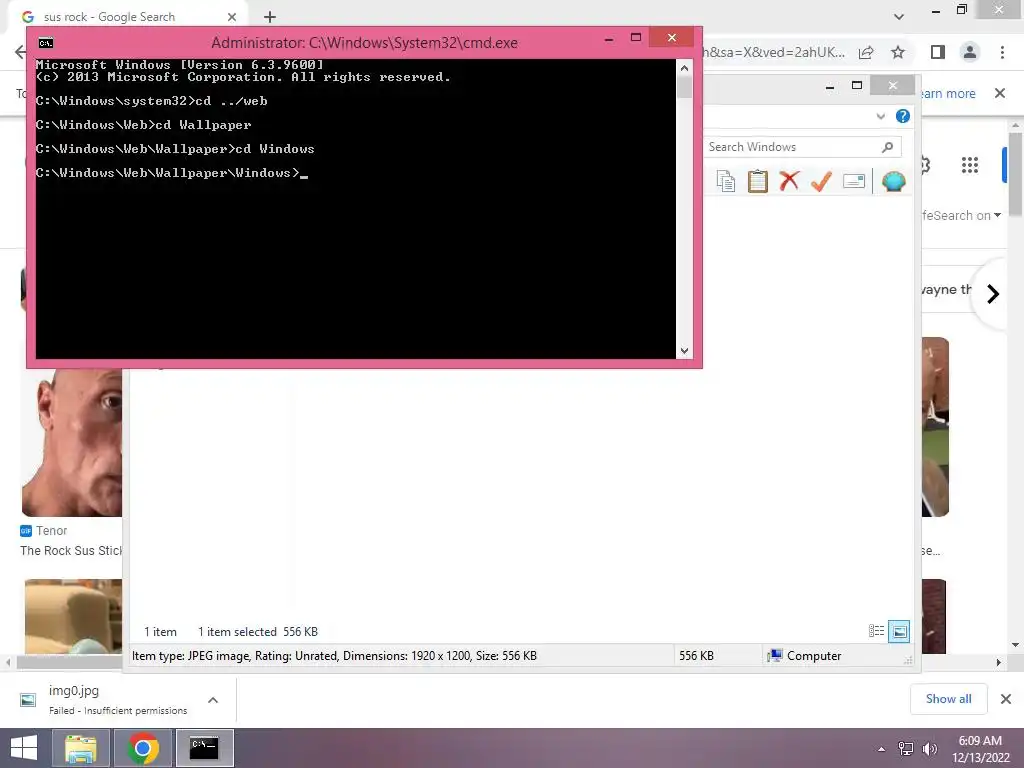Viewport: 1024px width, 768px height.
Task: Show hidden tray icons arrow
Action: coord(882,749)
